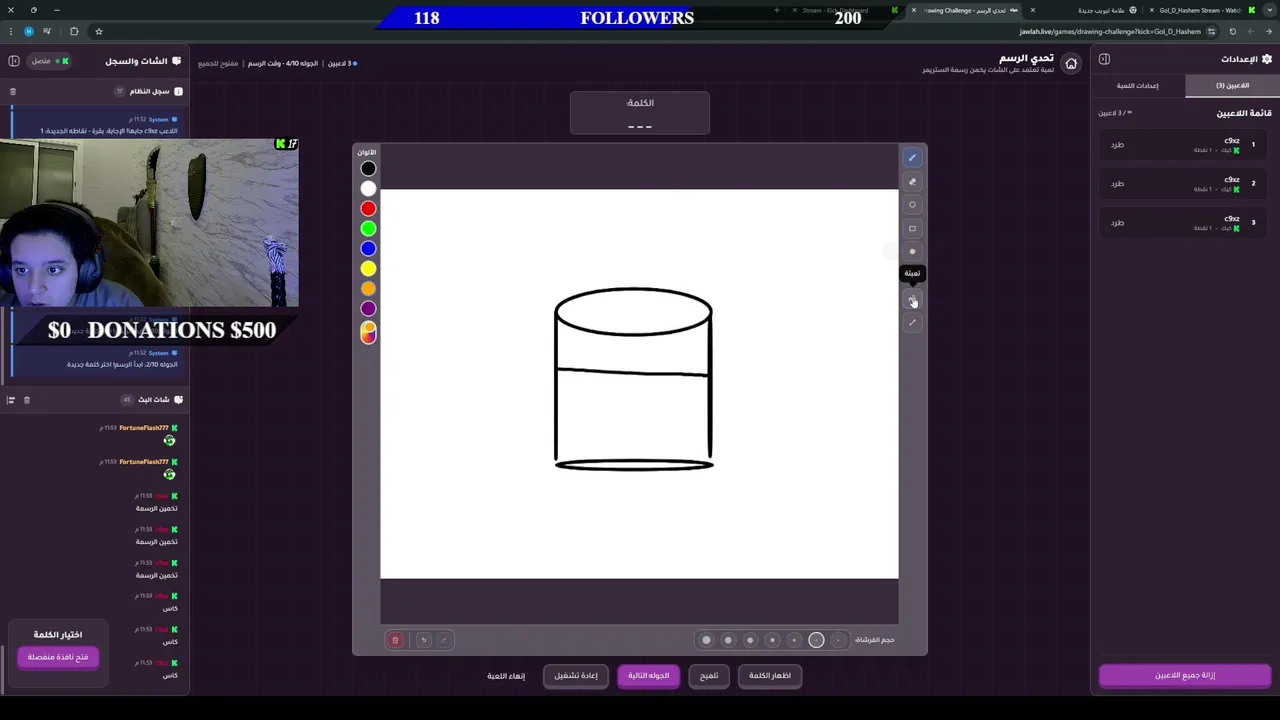
Task: Click the FortuneFlash777 top chat message
Action: [140, 434]
